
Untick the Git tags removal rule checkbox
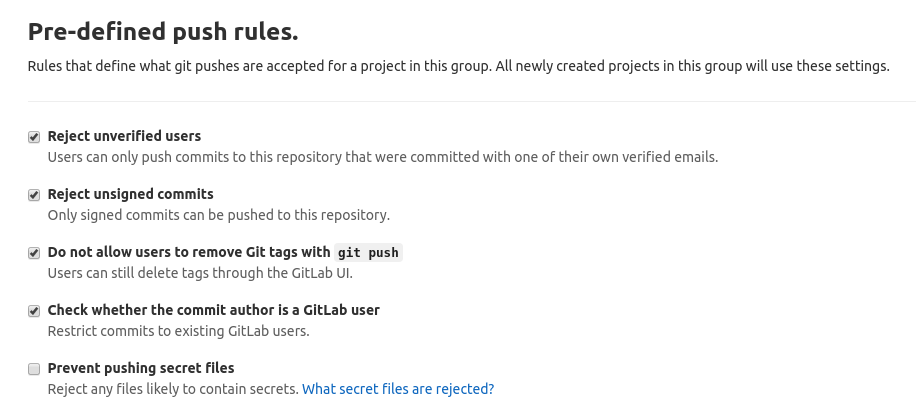[x=34, y=253]
